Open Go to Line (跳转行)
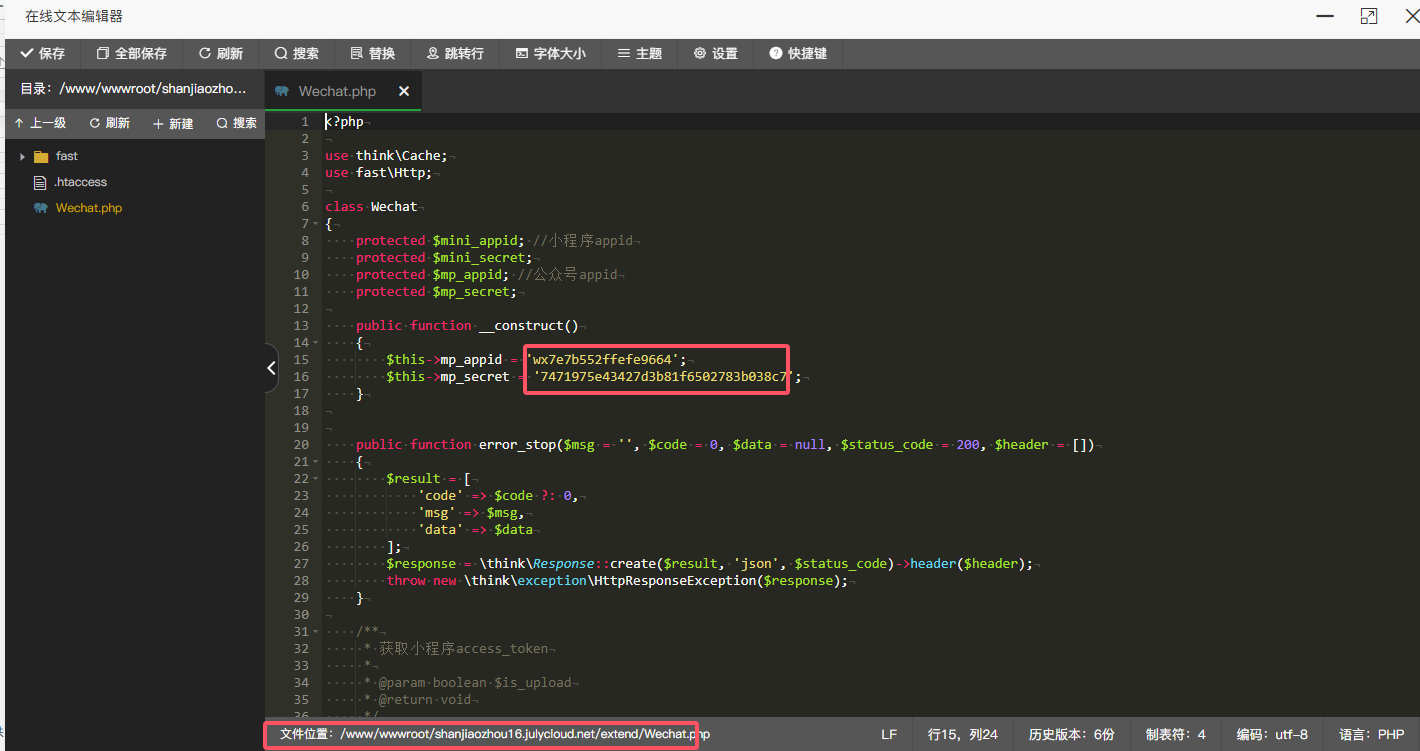Viewport: 1420px width, 751px height. pos(455,54)
